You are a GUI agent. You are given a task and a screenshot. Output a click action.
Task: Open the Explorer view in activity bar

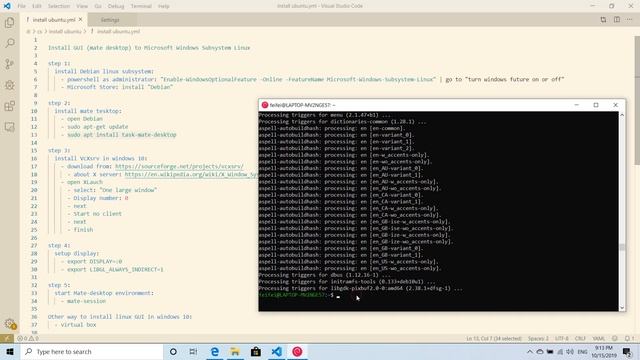click(x=10, y=22)
